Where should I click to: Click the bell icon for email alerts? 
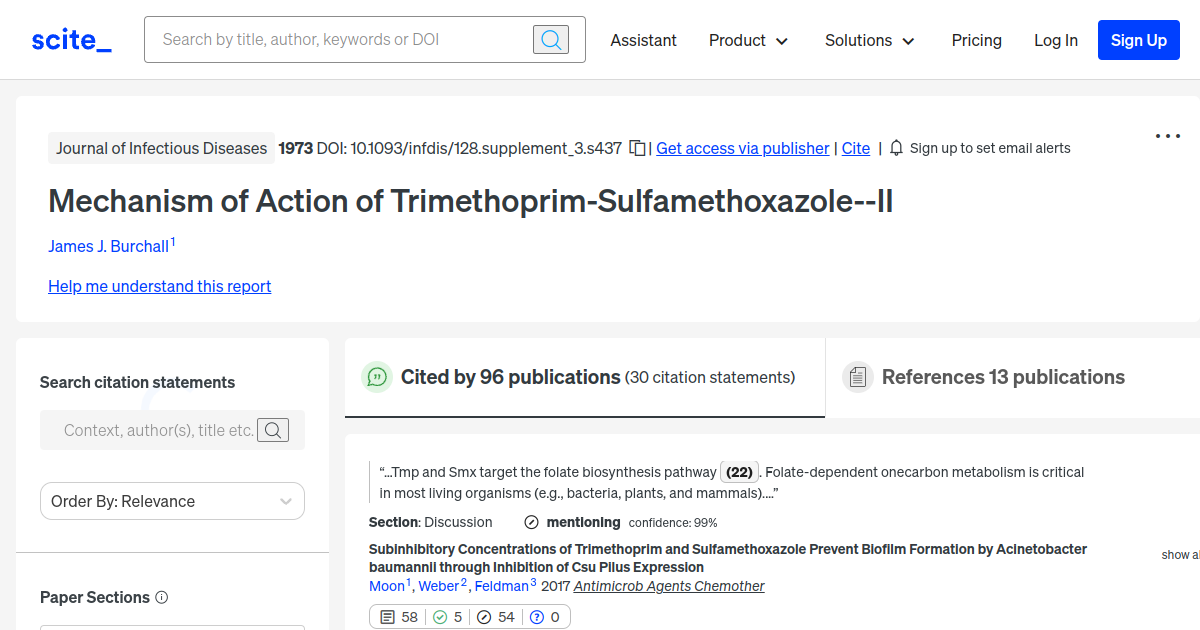(x=896, y=147)
